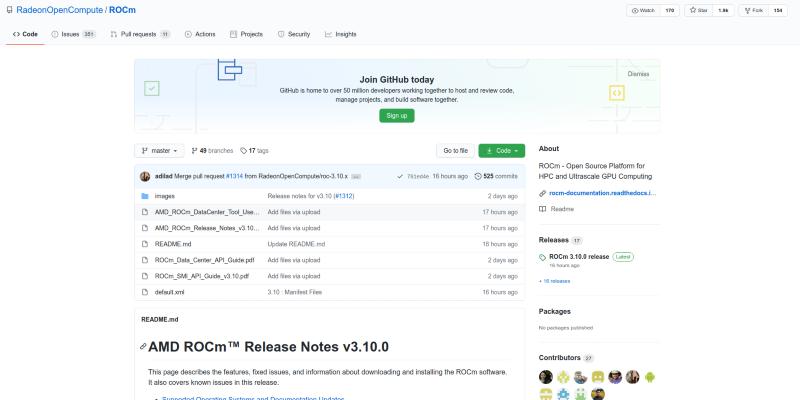
Task: Click the repository icon beside RadeonOpenCompute
Action: [x=9, y=10]
